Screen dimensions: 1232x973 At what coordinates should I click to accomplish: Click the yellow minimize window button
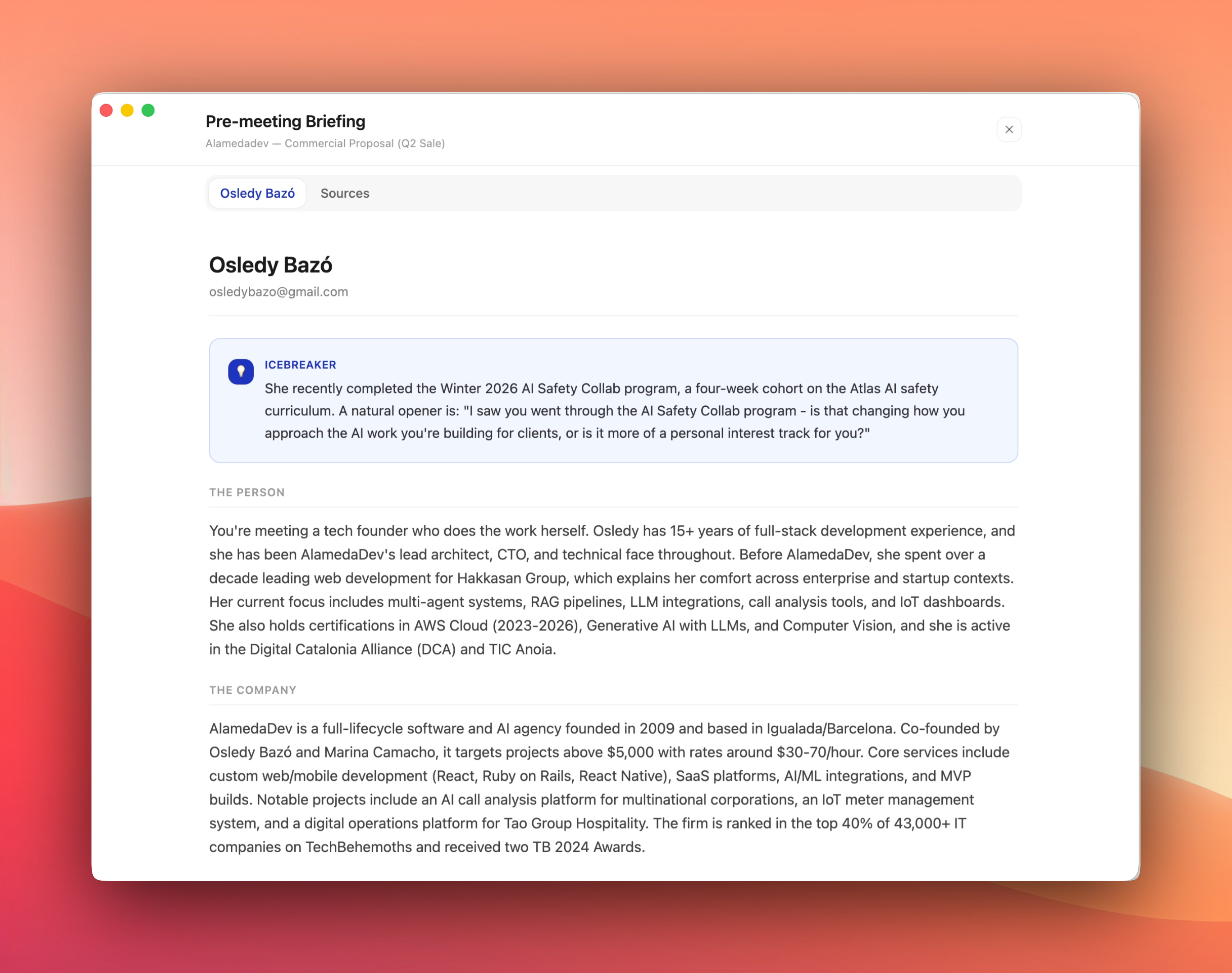coord(127,110)
